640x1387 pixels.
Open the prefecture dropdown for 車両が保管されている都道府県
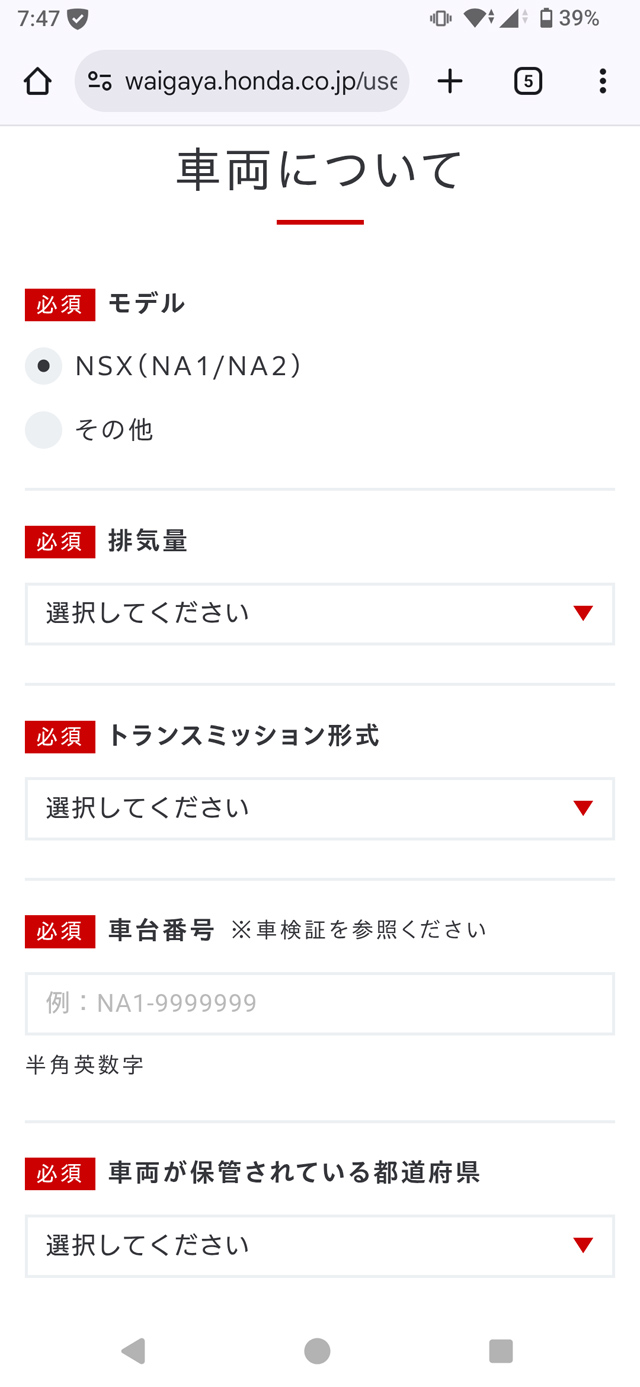(x=319, y=1246)
